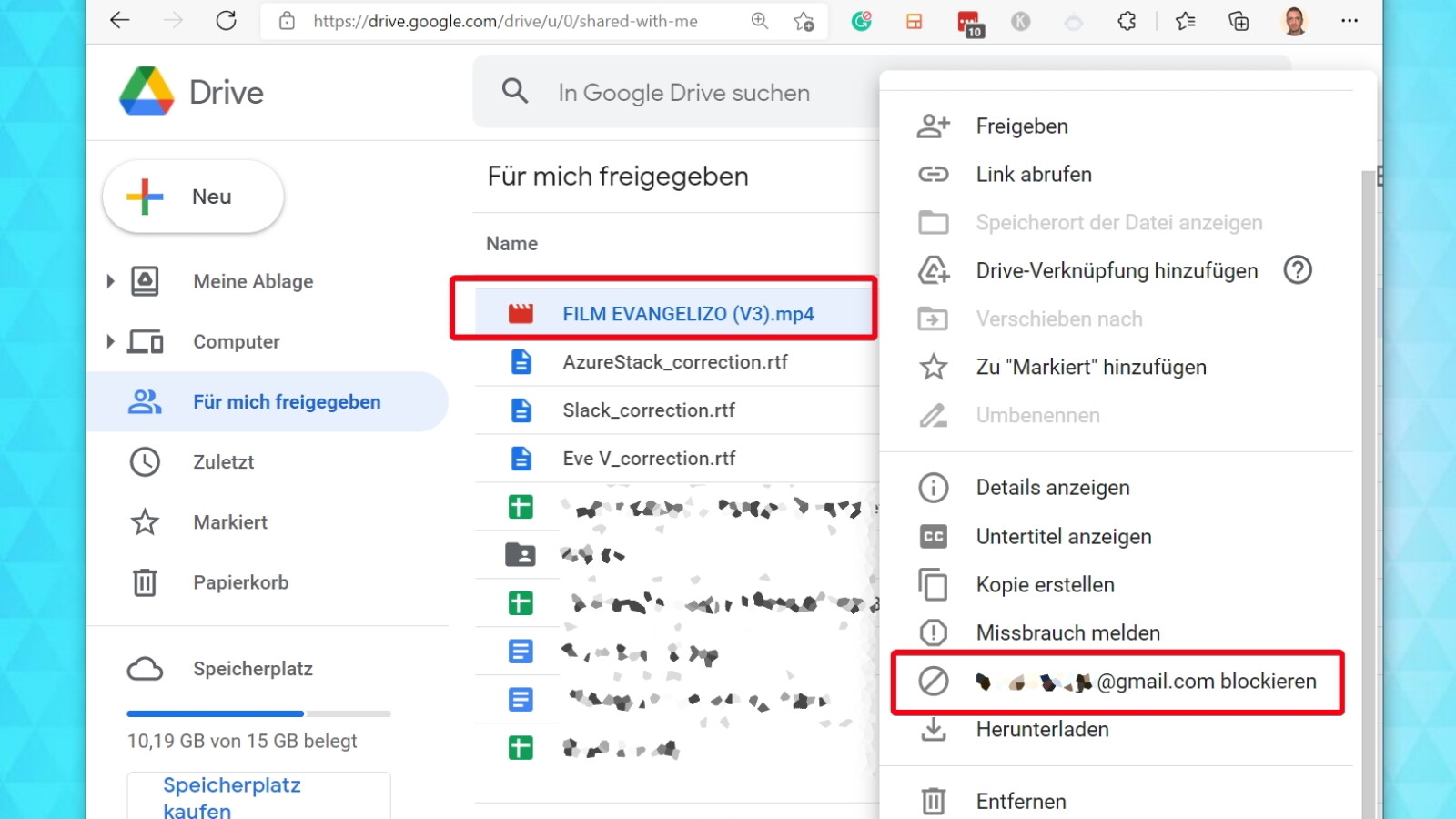The height and width of the screenshot is (819, 1456).
Task: Expand the Meine Ablage tree
Action: (110, 281)
